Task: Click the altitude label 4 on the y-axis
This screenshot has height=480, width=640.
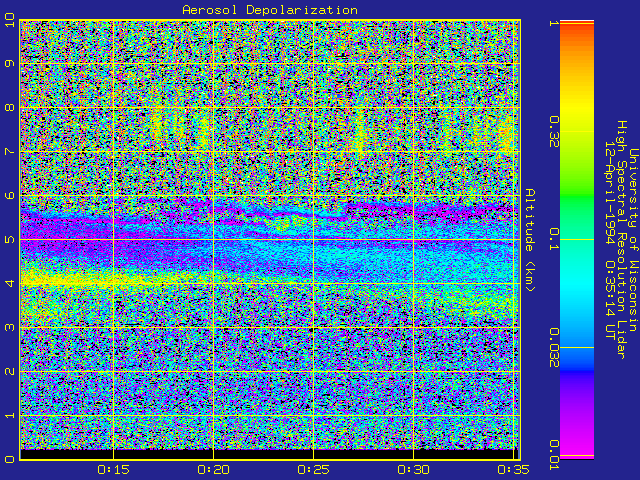Action: 9,283
